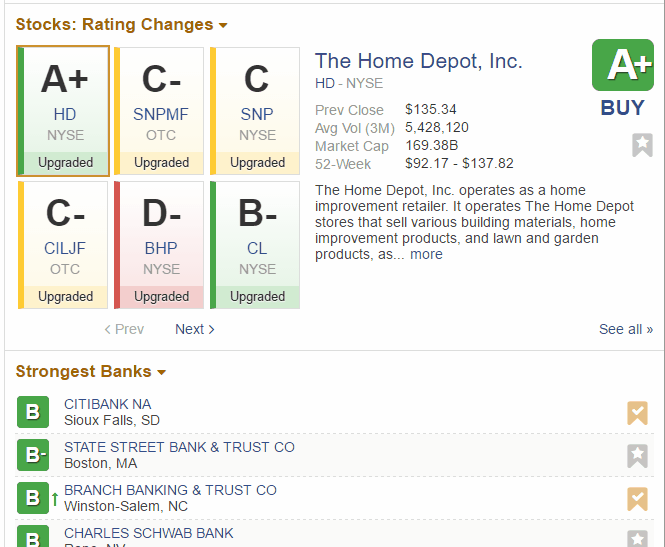Click Charles Schwab Bank's rating icon
665x547 pixels.
[33, 538]
